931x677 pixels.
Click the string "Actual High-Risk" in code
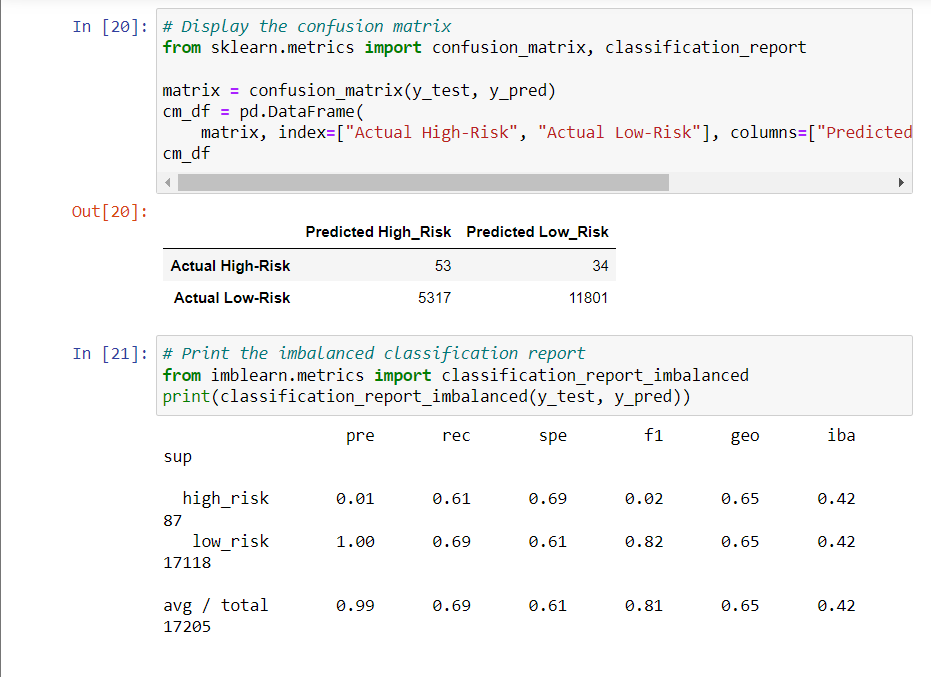pyautogui.click(x=432, y=132)
